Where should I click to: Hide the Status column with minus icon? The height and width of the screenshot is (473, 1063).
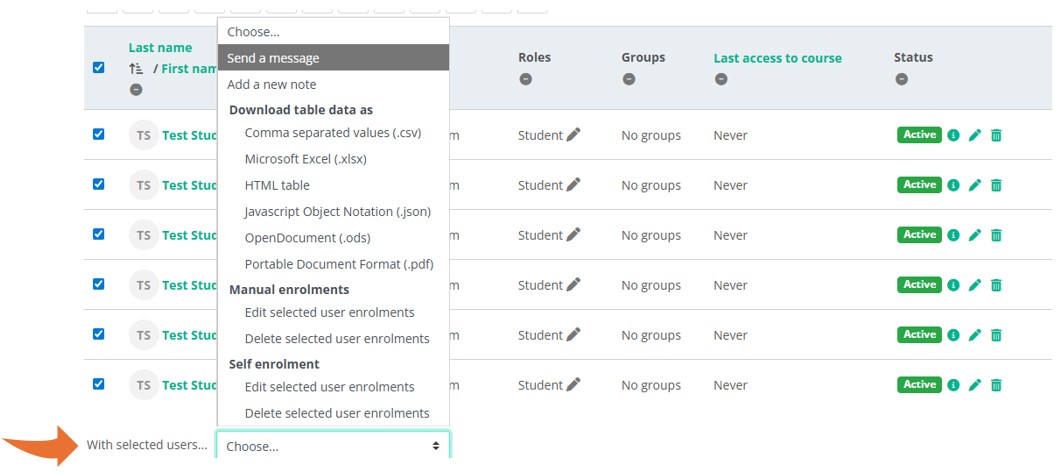(x=901, y=80)
